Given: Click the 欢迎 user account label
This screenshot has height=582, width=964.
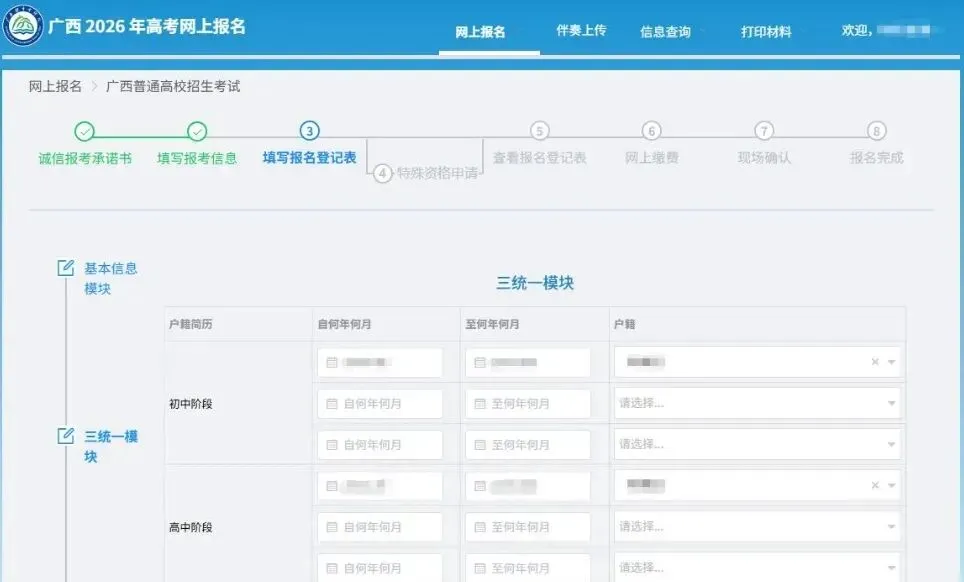Looking at the screenshot, I should click(856, 30).
